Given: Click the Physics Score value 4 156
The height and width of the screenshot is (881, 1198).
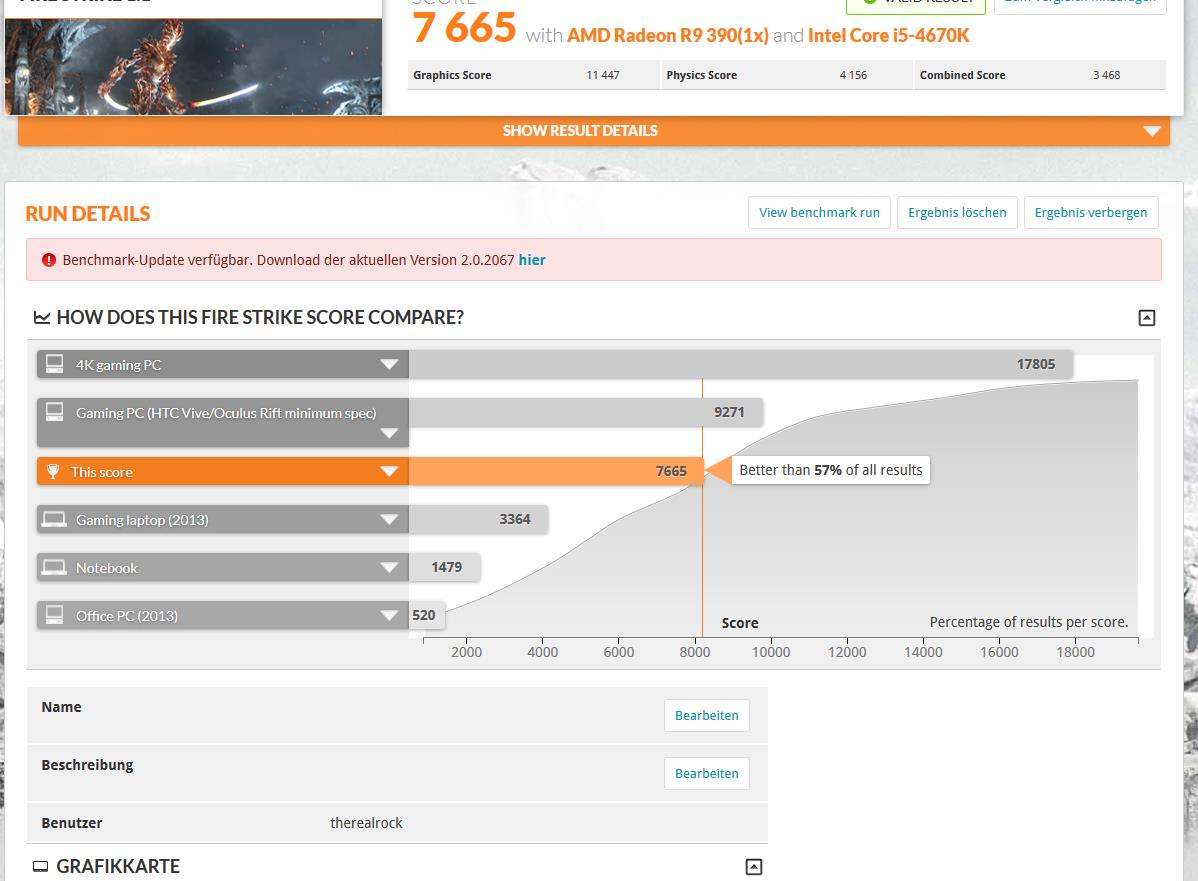Looking at the screenshot, I should point(853,75).
